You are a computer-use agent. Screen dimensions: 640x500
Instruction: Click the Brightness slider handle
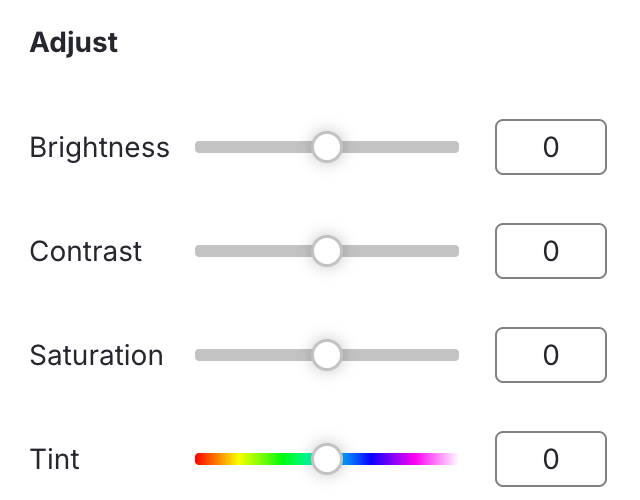326,147
